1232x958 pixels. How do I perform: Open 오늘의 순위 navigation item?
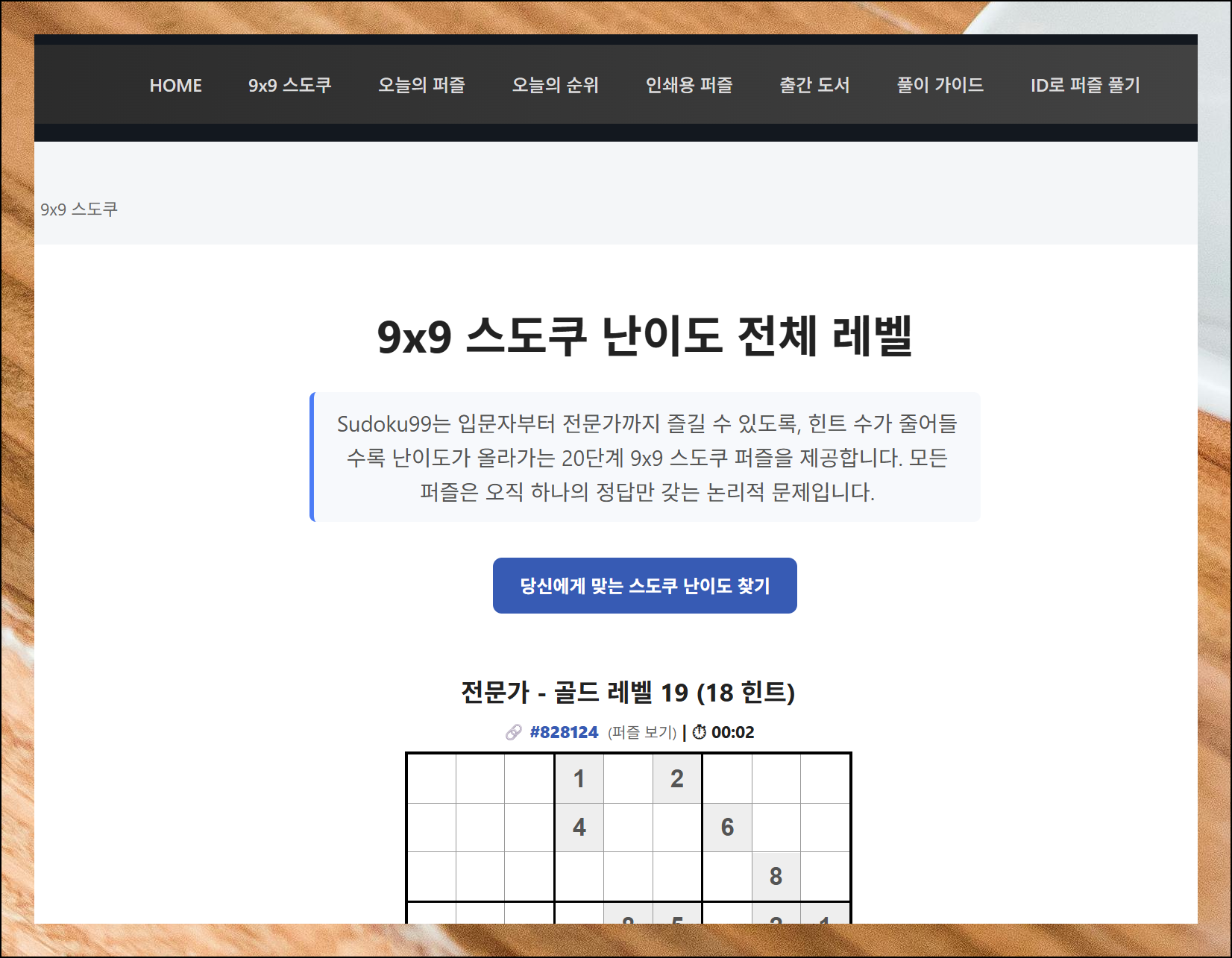point(556,85)
